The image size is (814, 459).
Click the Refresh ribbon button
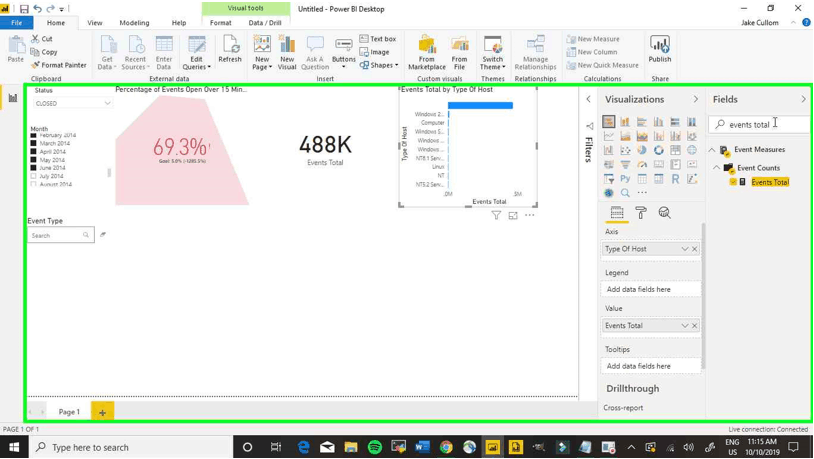(x=230, y=49)
